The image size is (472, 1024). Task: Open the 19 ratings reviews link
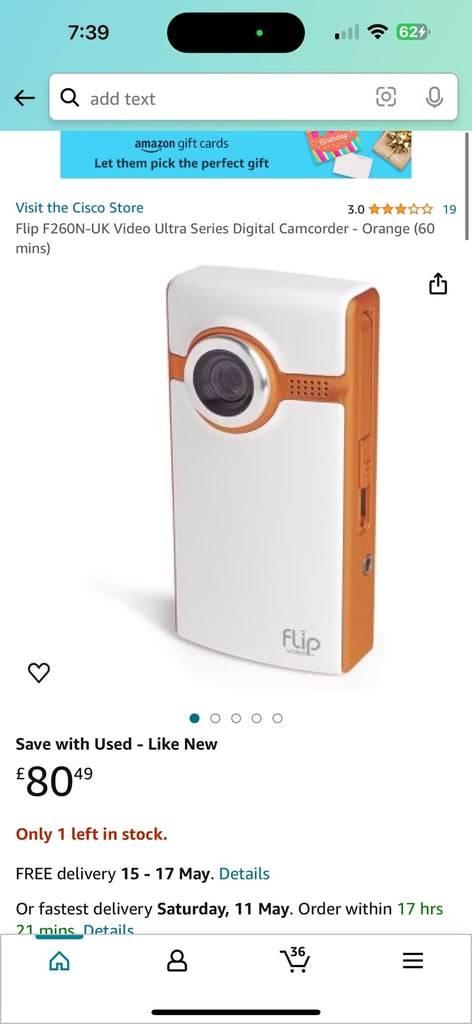pyautogui.click(x=449, y=210)
